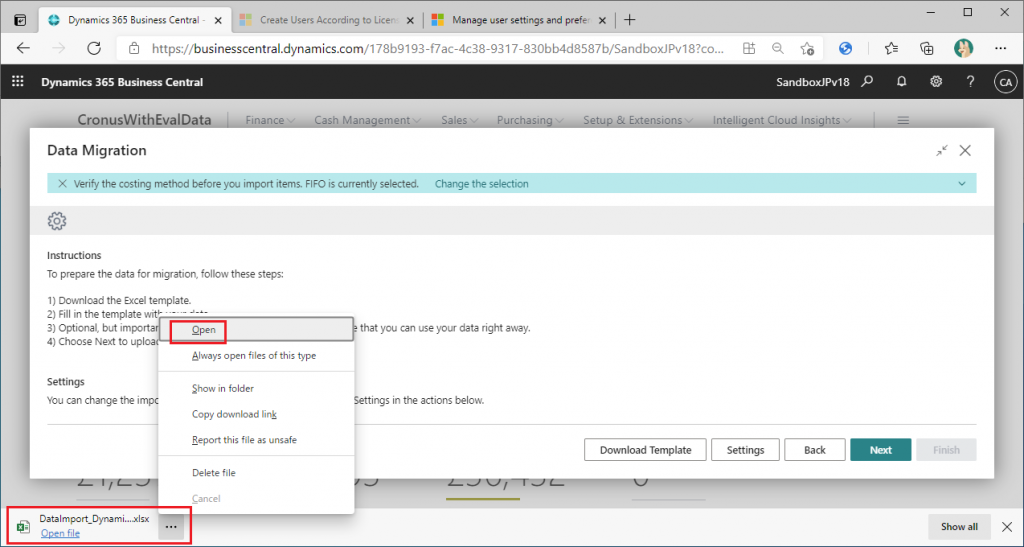The height and width of the screenshot is (547, 1024).
Task: Click the Download Template button
Action: point(645,450)
